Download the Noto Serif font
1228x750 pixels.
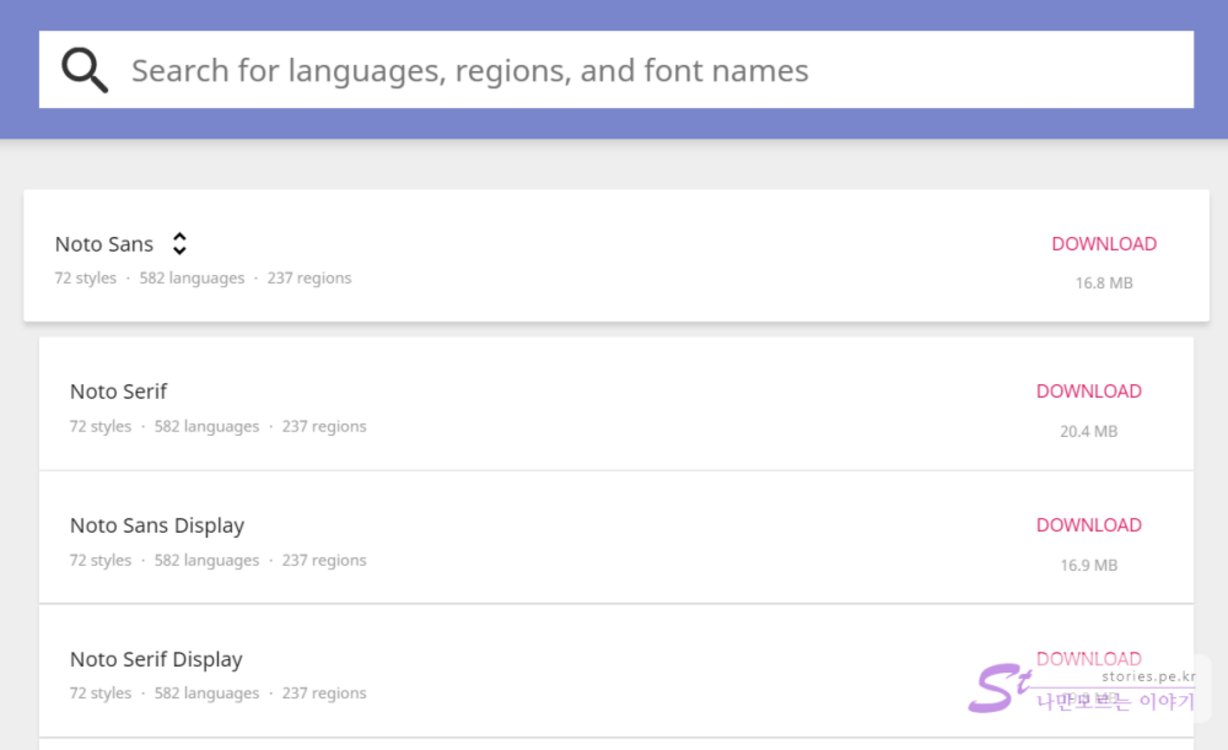tap(1089, 391)
